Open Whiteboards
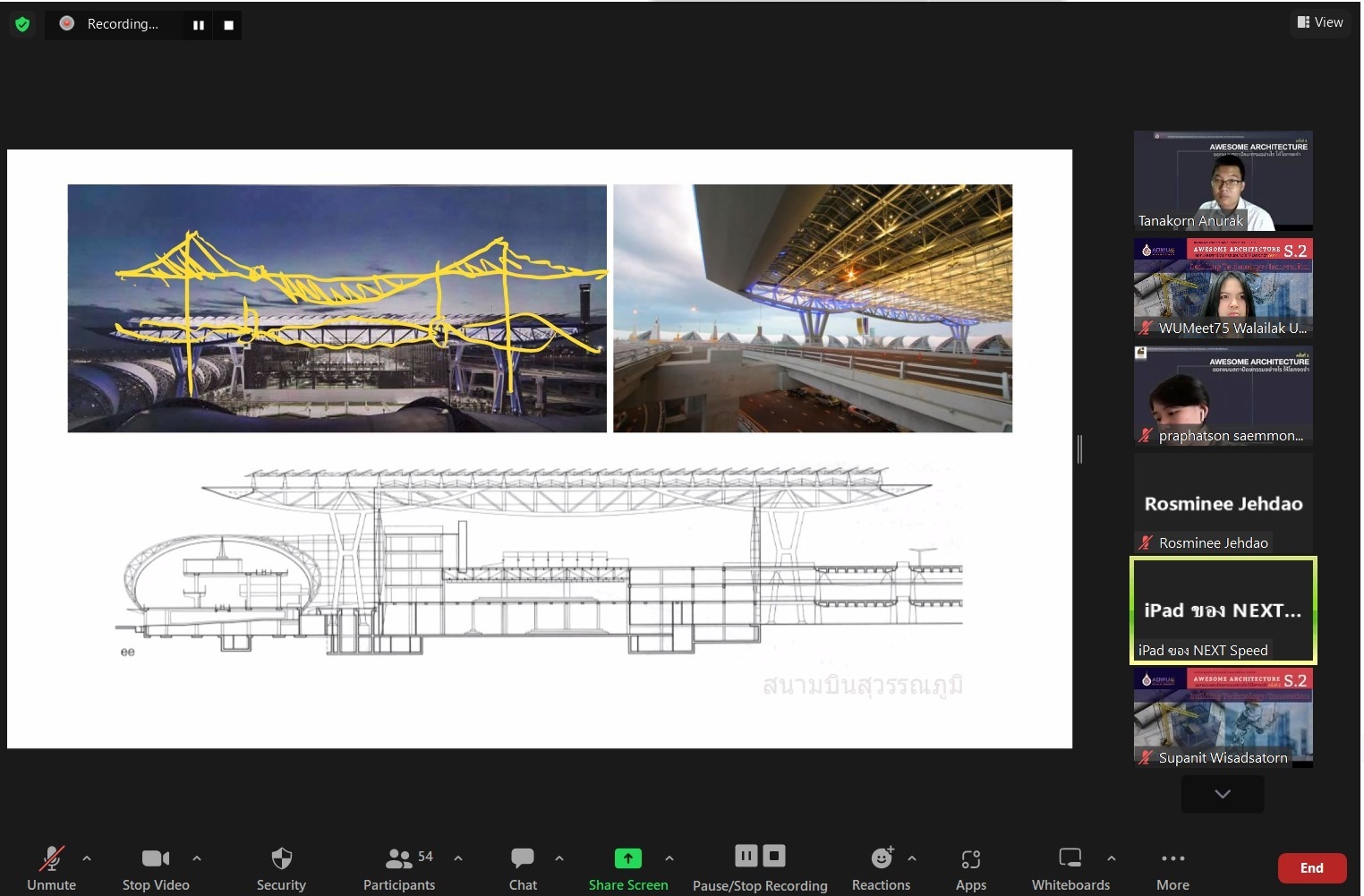 pos(1070,867)
